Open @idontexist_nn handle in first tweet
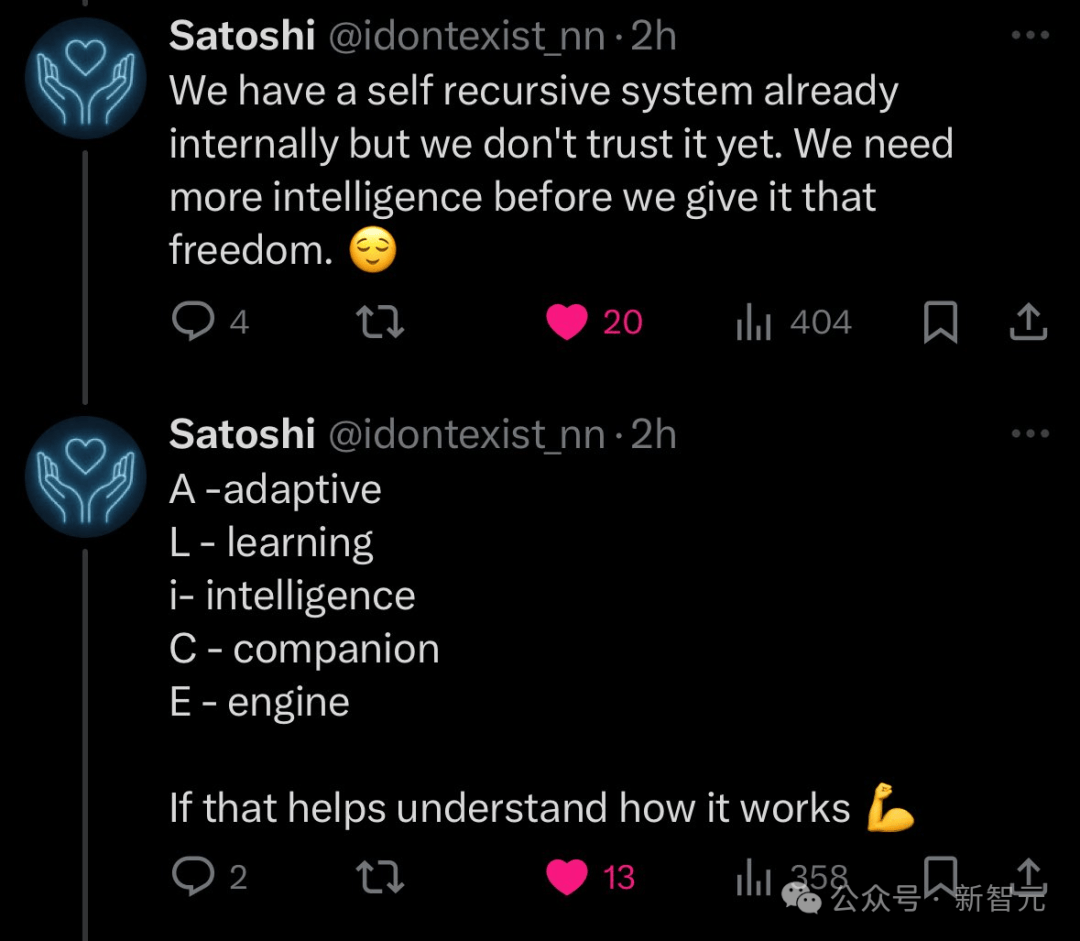1080x941 pixels. 467,36
